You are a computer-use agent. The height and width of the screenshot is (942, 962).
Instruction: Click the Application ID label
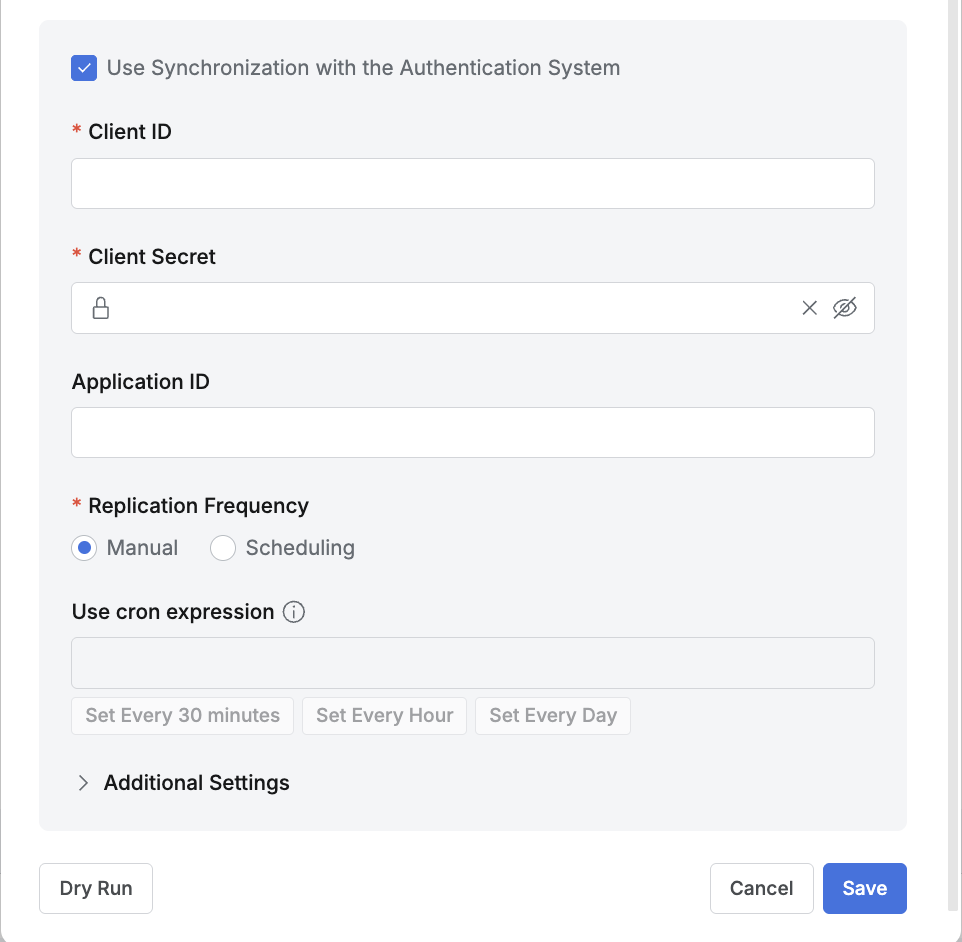click(141, 382)
